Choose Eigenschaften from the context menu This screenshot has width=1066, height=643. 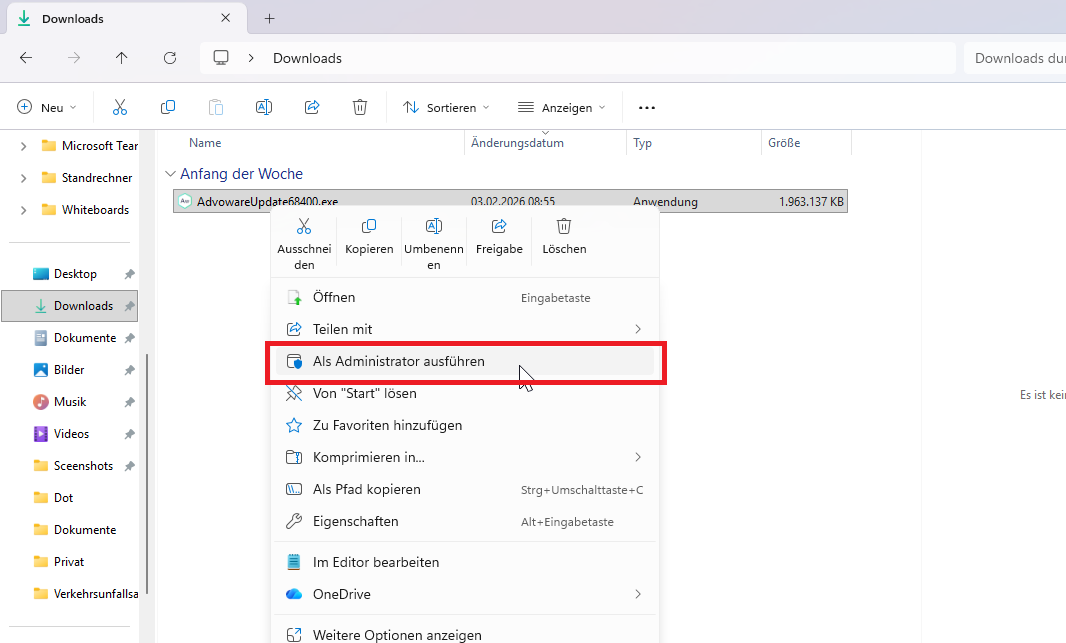pos(464,521)
